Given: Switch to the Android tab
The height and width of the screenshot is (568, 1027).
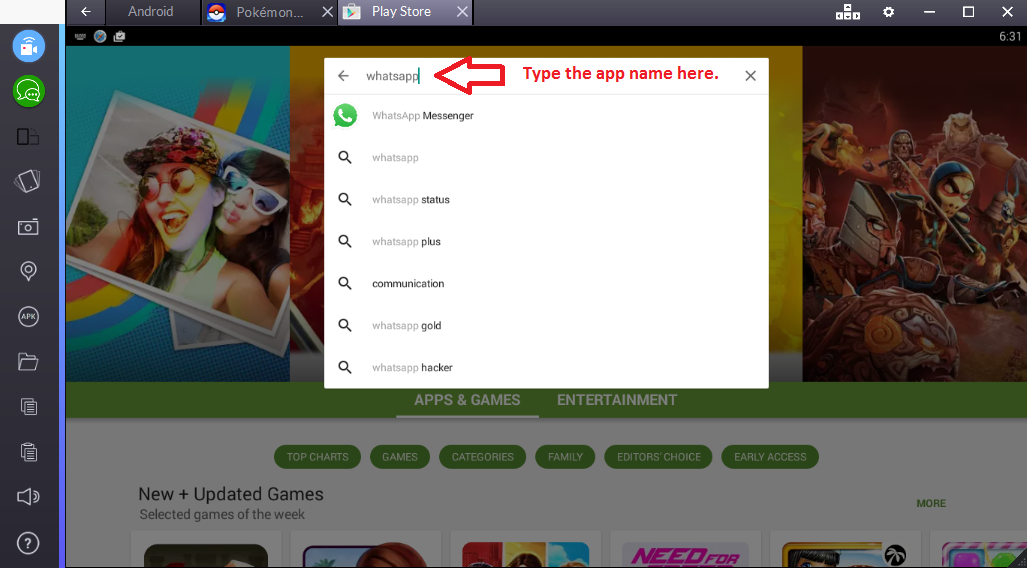Looking at the screenshot, I should coord(150,12).
